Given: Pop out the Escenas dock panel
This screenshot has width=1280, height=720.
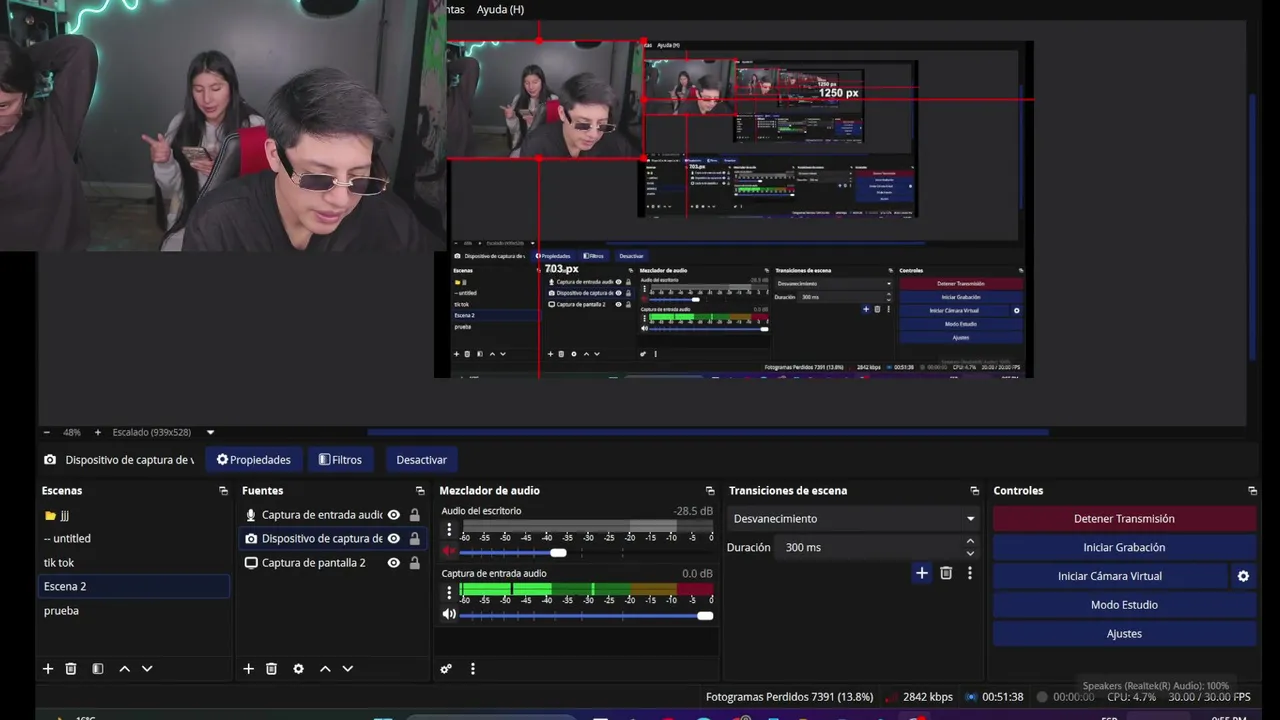Looking at the screenshot, I should [223, 491].
